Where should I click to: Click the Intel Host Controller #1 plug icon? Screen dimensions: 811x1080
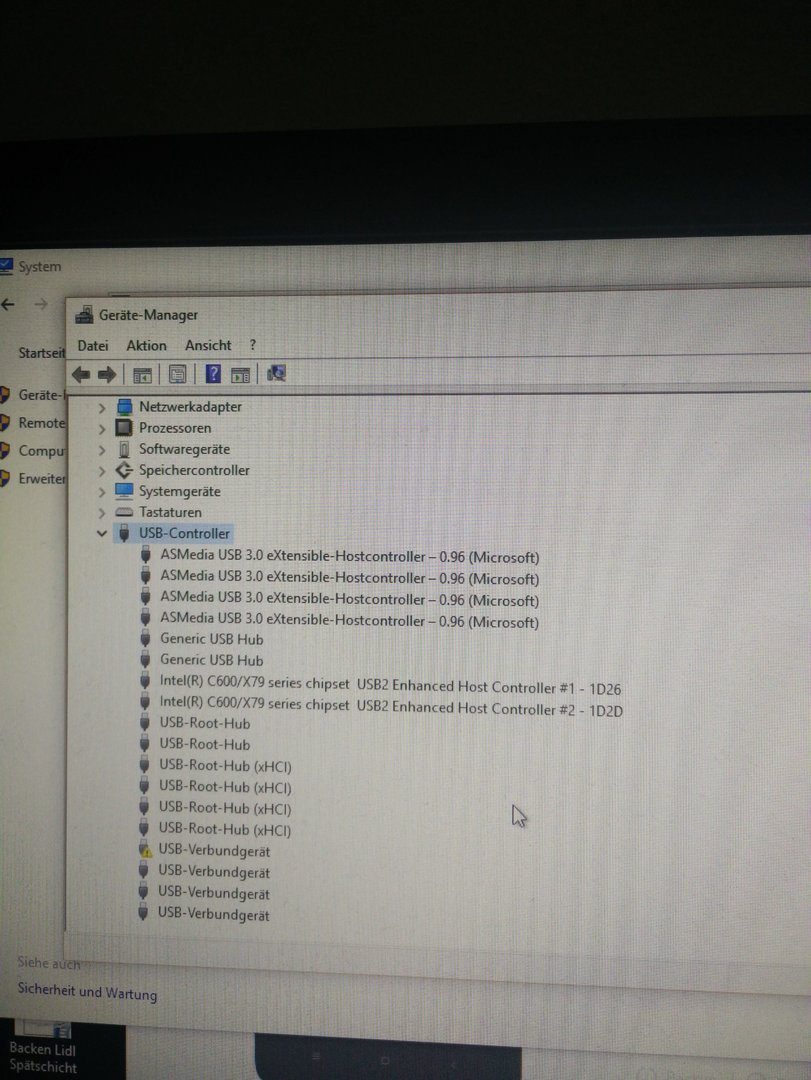(x=145, y=681)
